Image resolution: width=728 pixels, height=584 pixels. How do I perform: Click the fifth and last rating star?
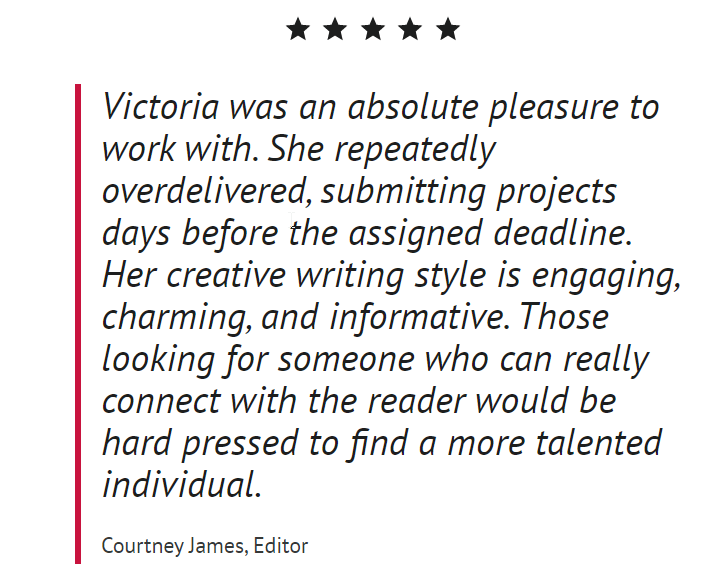pos(448,30)
